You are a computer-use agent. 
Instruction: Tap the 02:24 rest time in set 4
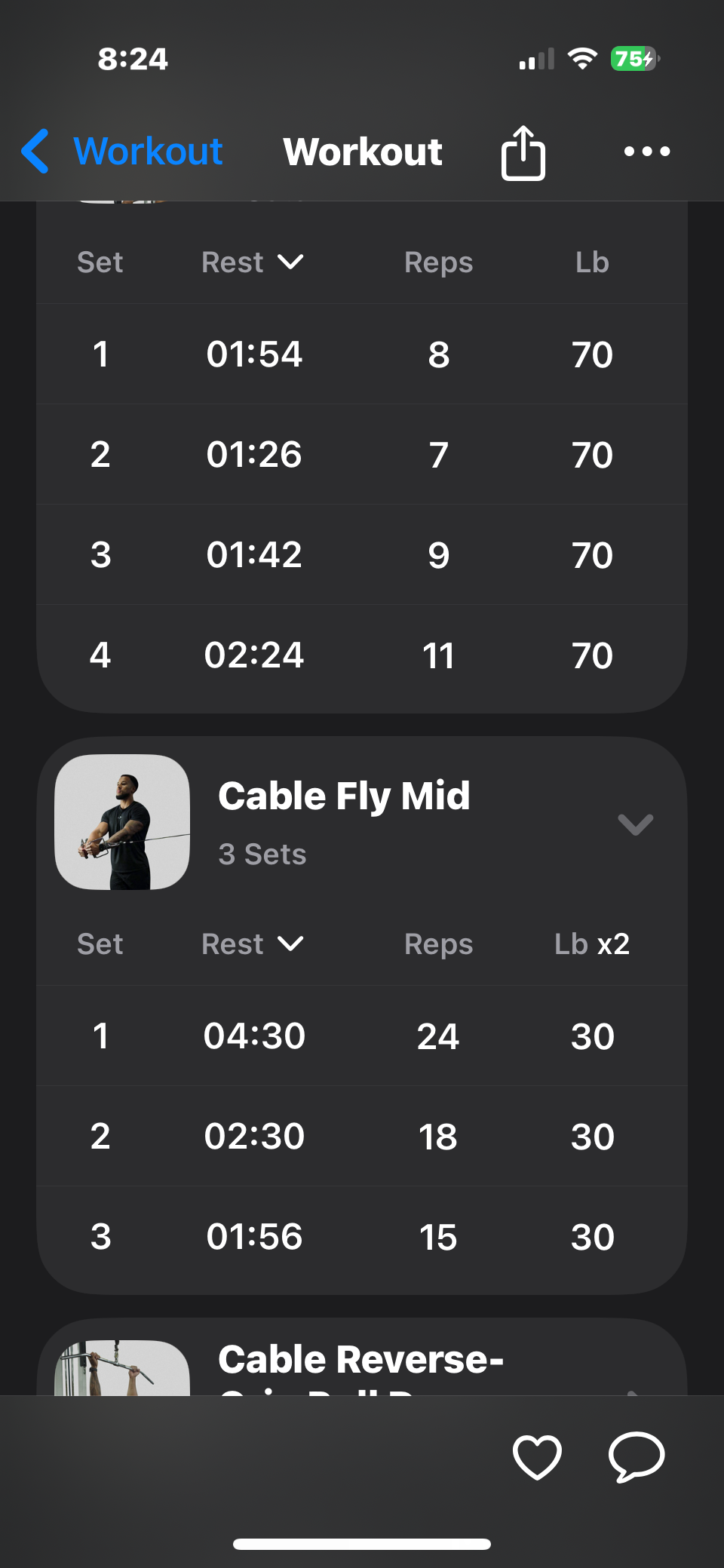[x=254, y=655]
